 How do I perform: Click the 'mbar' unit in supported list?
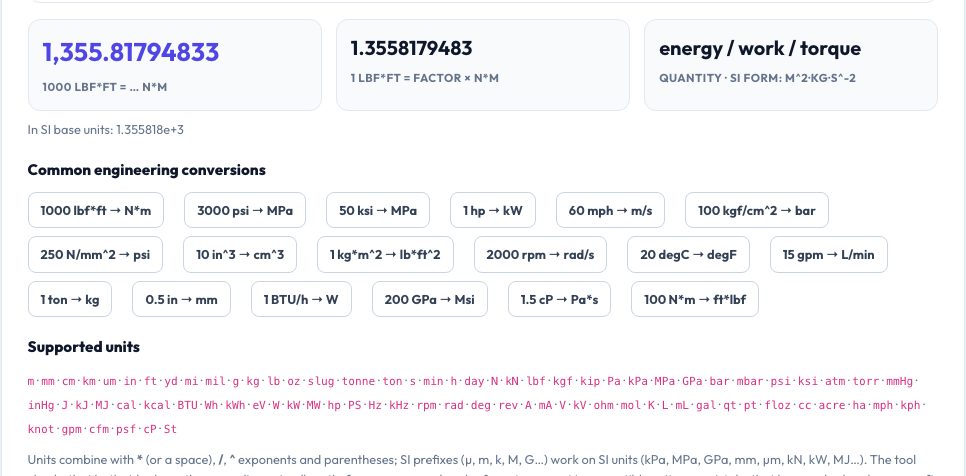point(751,381)
